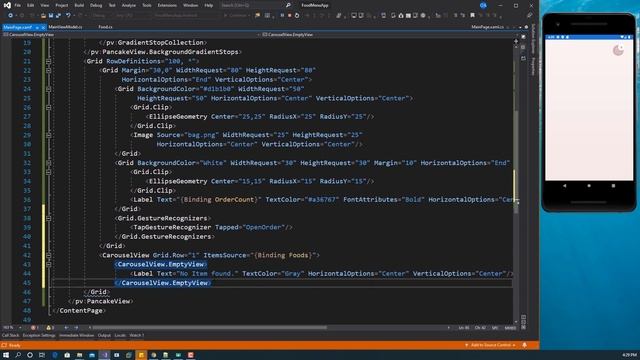Viewport: 640px width, 360px height.
Task: Click the pin icon on MainPage.xaml tab
Action: point(37,27)
